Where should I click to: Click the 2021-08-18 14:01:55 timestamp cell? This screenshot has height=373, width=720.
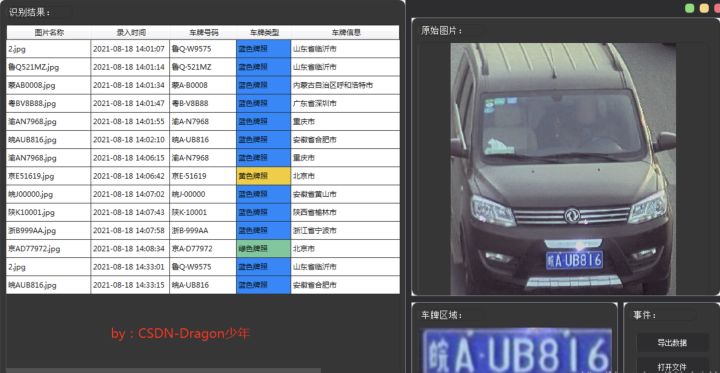130,122
